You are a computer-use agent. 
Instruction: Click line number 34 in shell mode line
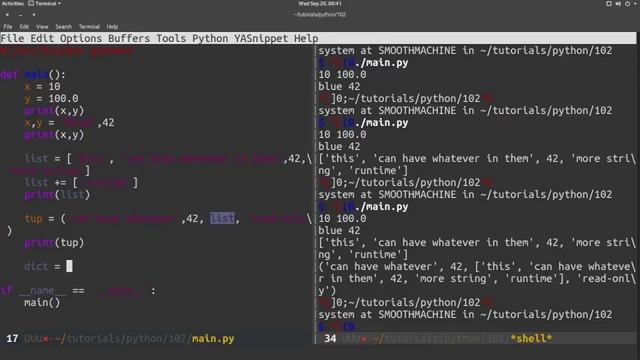click(330, 338)
